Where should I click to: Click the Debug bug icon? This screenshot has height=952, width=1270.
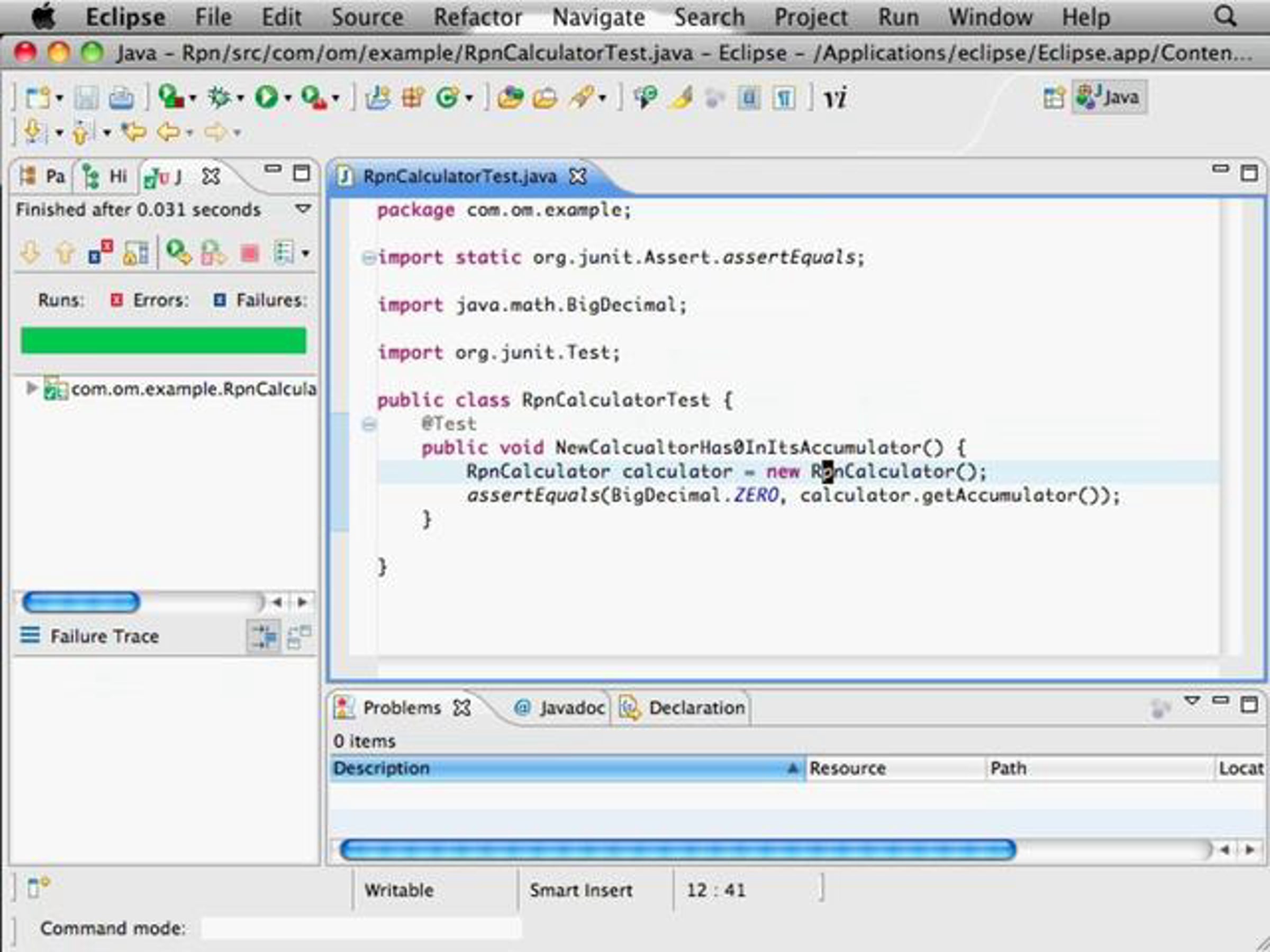pos(219,97)
